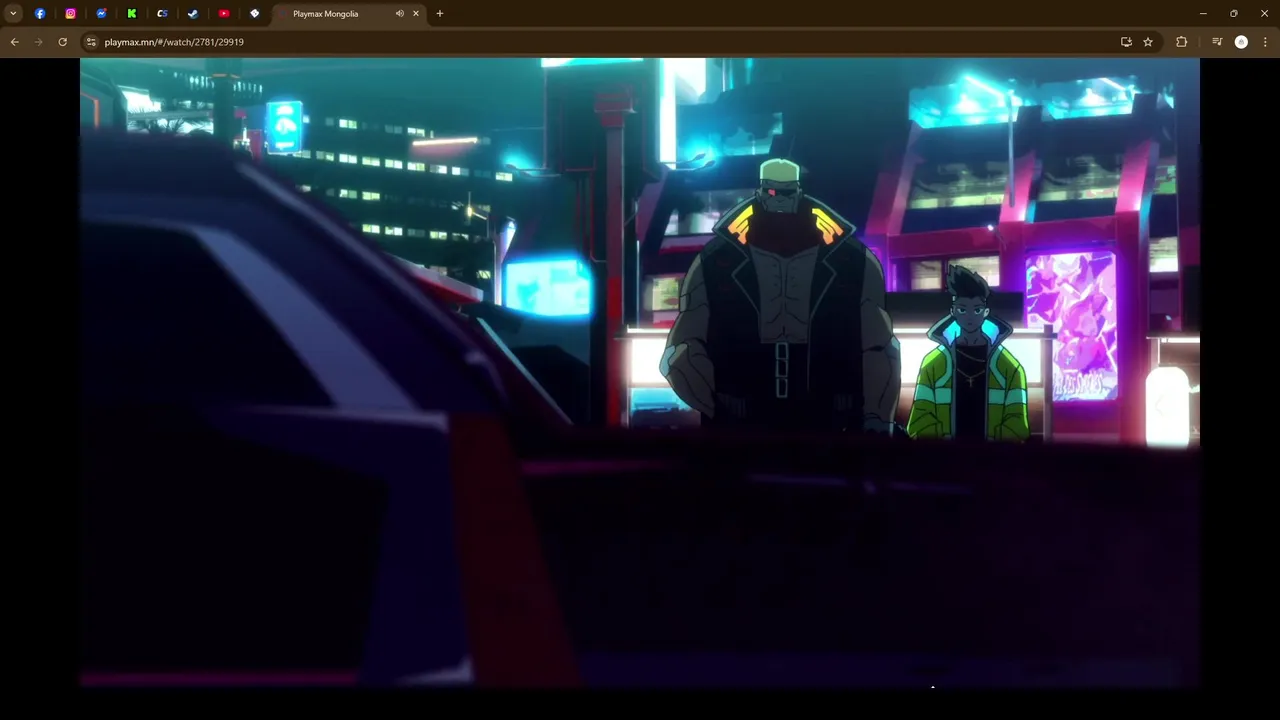This screenshot has width=1280, height=720.
Task: Install the Playmax app via address bar icon
Action: (x=1126, y=42)
